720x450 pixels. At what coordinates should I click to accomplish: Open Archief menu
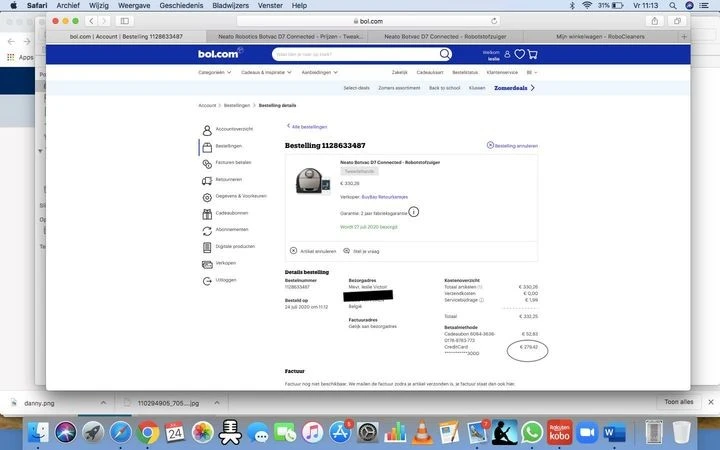click(x=68, y=6)
